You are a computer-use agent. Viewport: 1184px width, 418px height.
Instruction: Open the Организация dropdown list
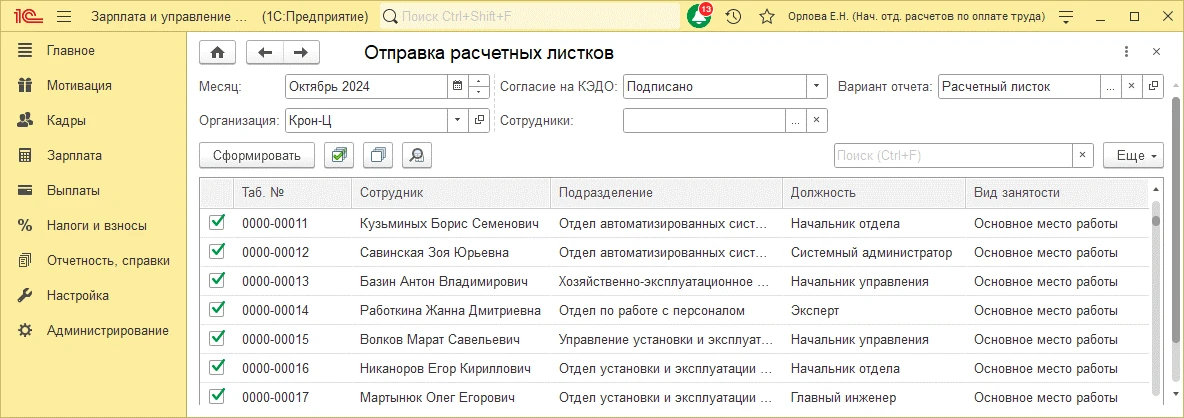click(x=457, y=120)
